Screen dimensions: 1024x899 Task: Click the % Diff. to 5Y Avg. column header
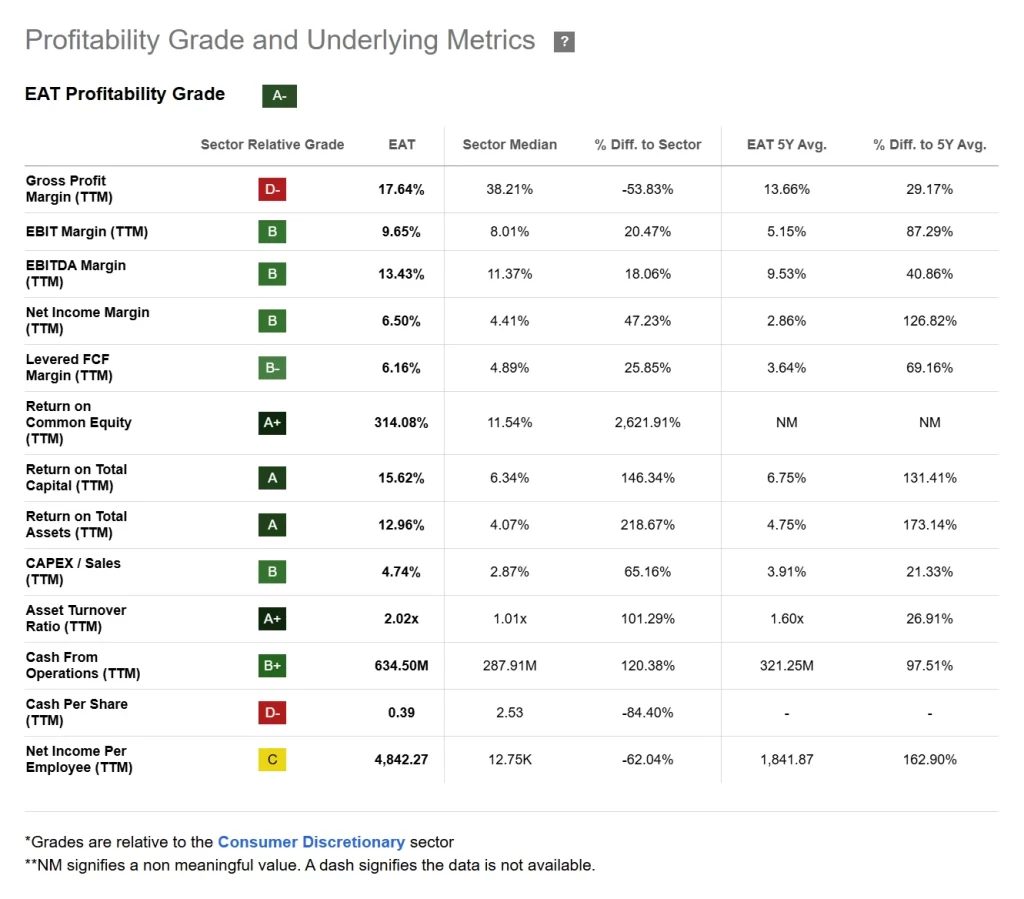[x=929, y=145]
